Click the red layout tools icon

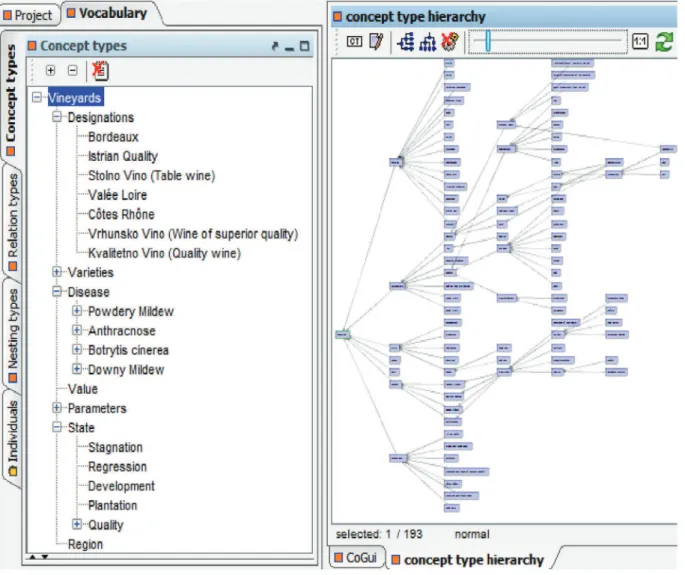tap(450, 42)
